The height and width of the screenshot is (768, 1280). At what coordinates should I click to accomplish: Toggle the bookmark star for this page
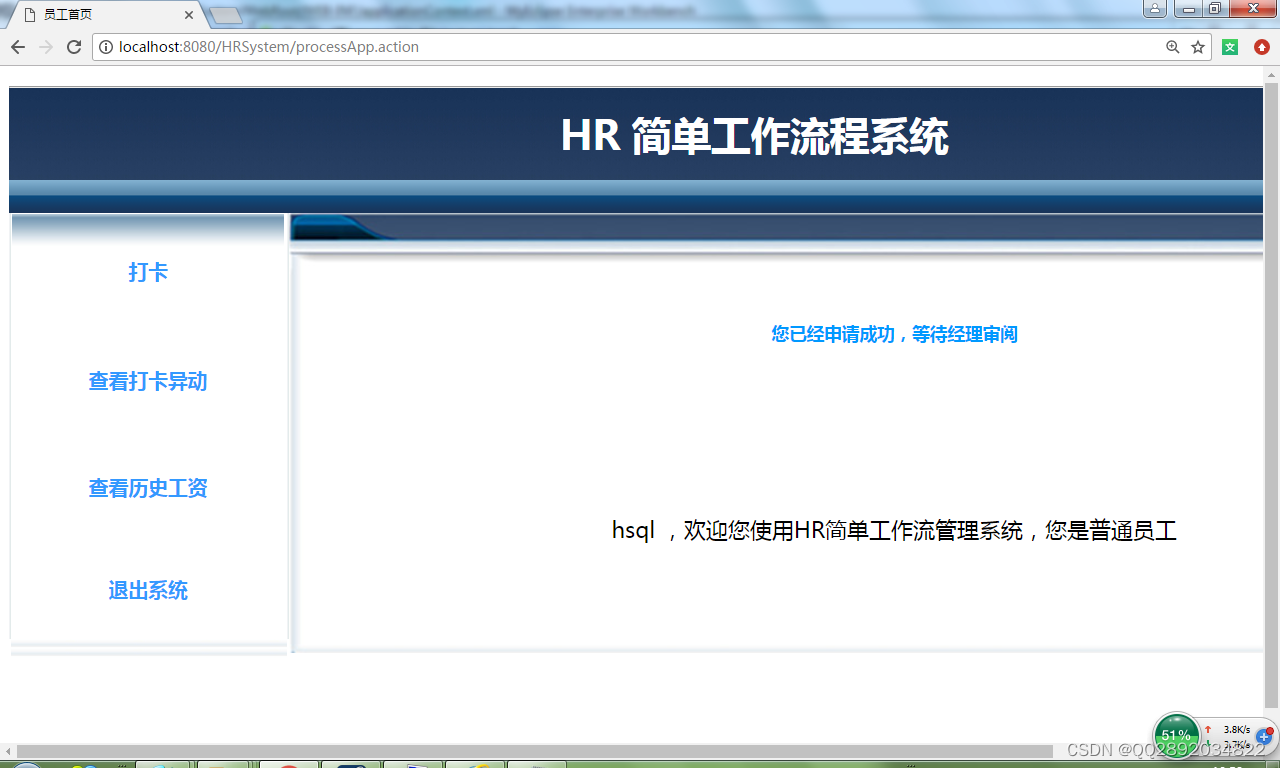[x=1197, y=46]
